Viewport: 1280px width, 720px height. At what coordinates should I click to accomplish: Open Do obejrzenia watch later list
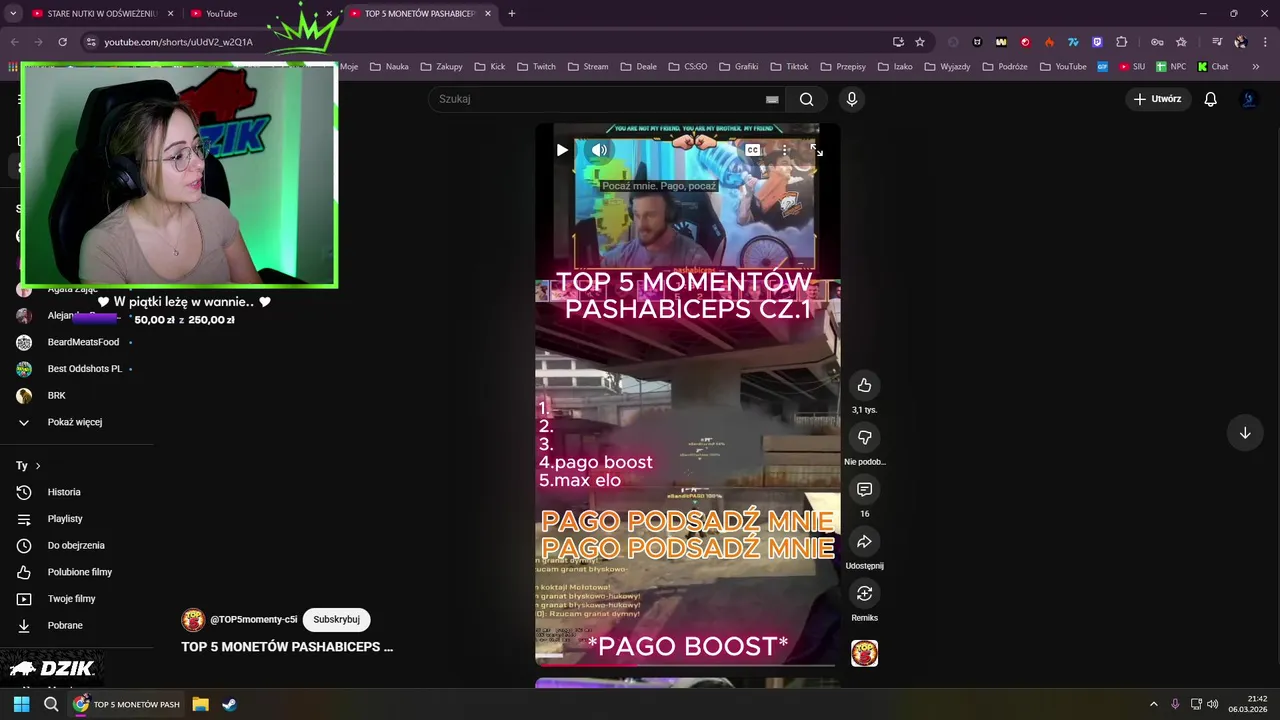[76, 545]
